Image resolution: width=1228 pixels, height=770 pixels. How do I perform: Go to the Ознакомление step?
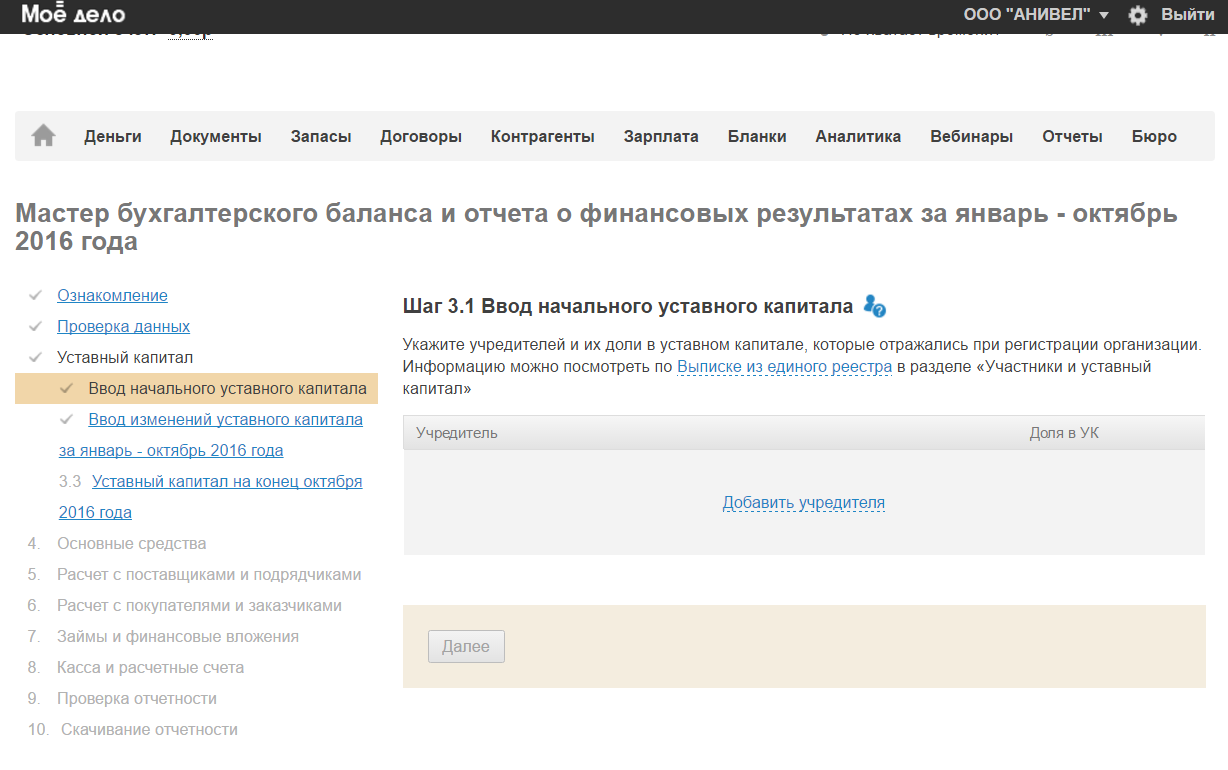pyautogui.click(x=112, y=296)
